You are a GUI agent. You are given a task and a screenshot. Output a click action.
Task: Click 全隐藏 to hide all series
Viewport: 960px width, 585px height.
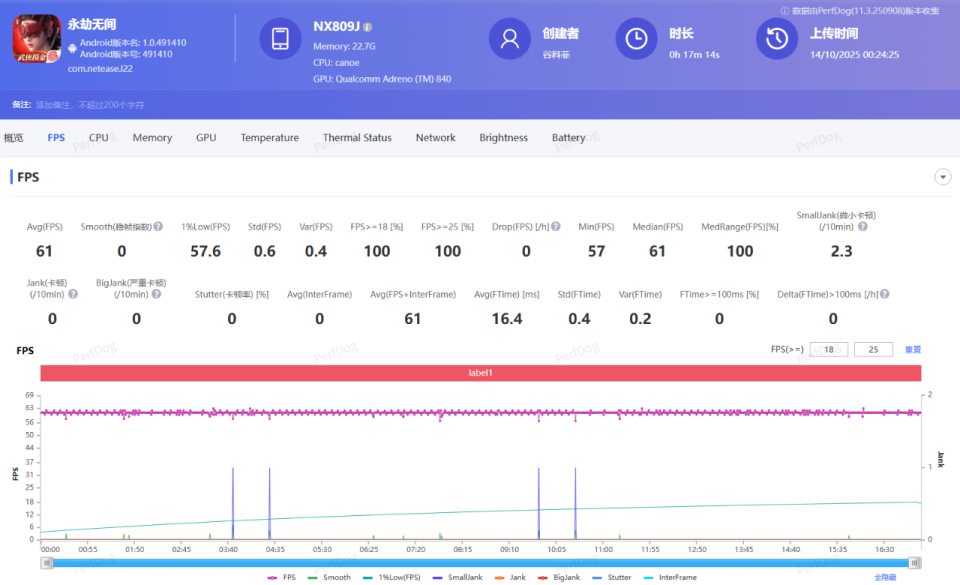[x=885, y=577]
